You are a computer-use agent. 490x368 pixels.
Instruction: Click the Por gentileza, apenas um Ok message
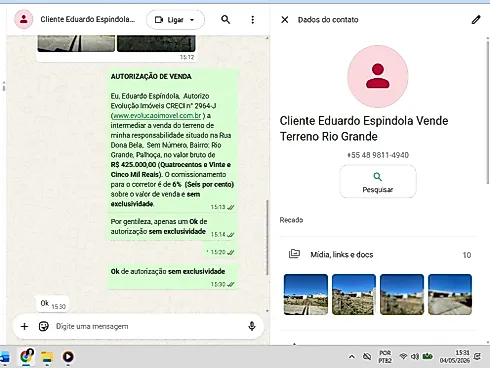coord(172,227)
